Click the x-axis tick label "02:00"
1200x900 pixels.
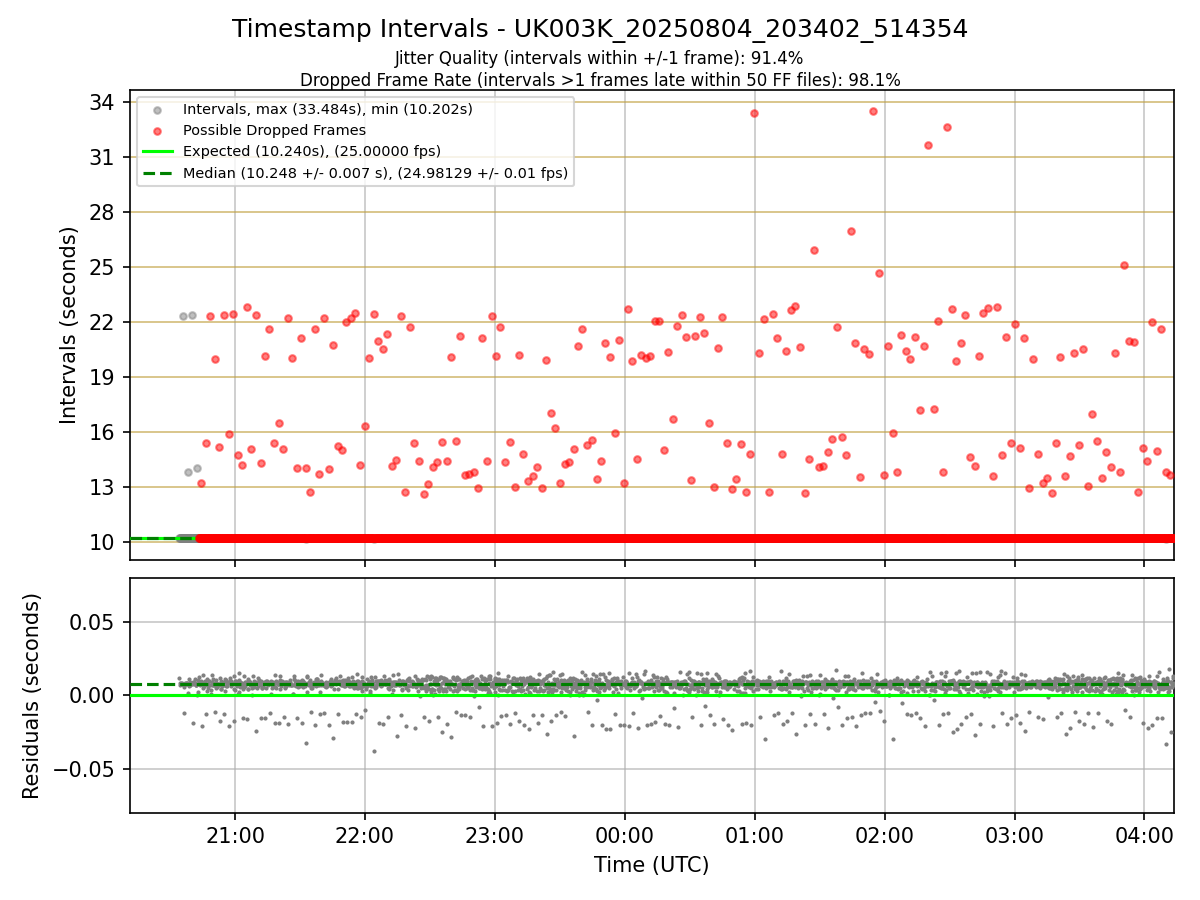click(x=885, y=834)
